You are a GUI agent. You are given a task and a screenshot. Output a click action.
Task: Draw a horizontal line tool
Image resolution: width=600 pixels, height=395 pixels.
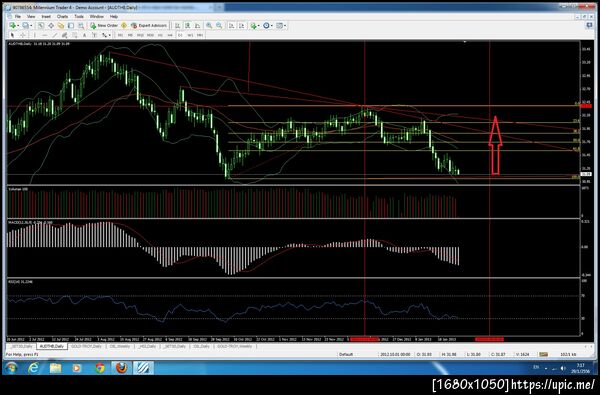click(44, 35)
